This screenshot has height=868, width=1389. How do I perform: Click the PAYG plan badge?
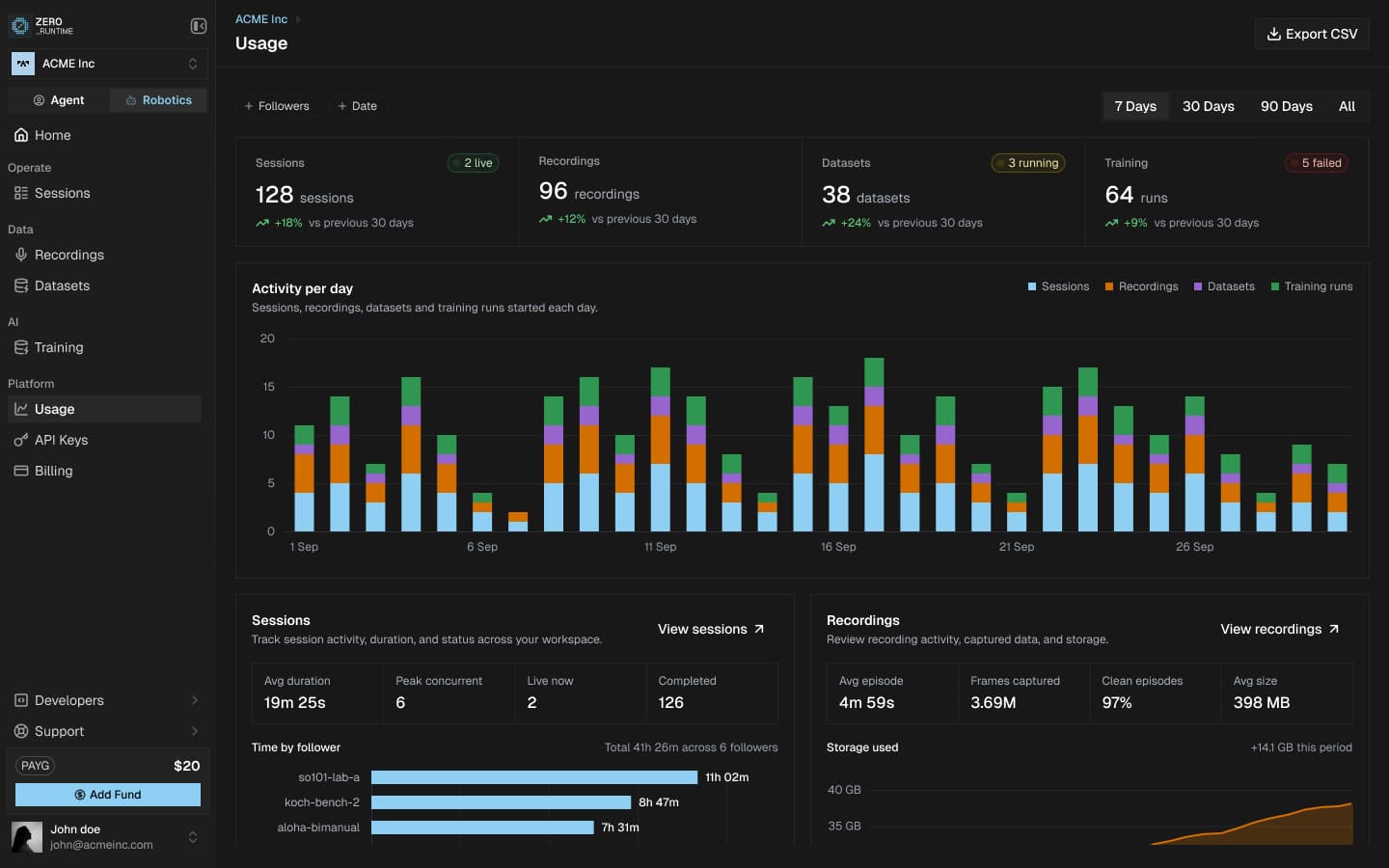(x=36, y=766)
